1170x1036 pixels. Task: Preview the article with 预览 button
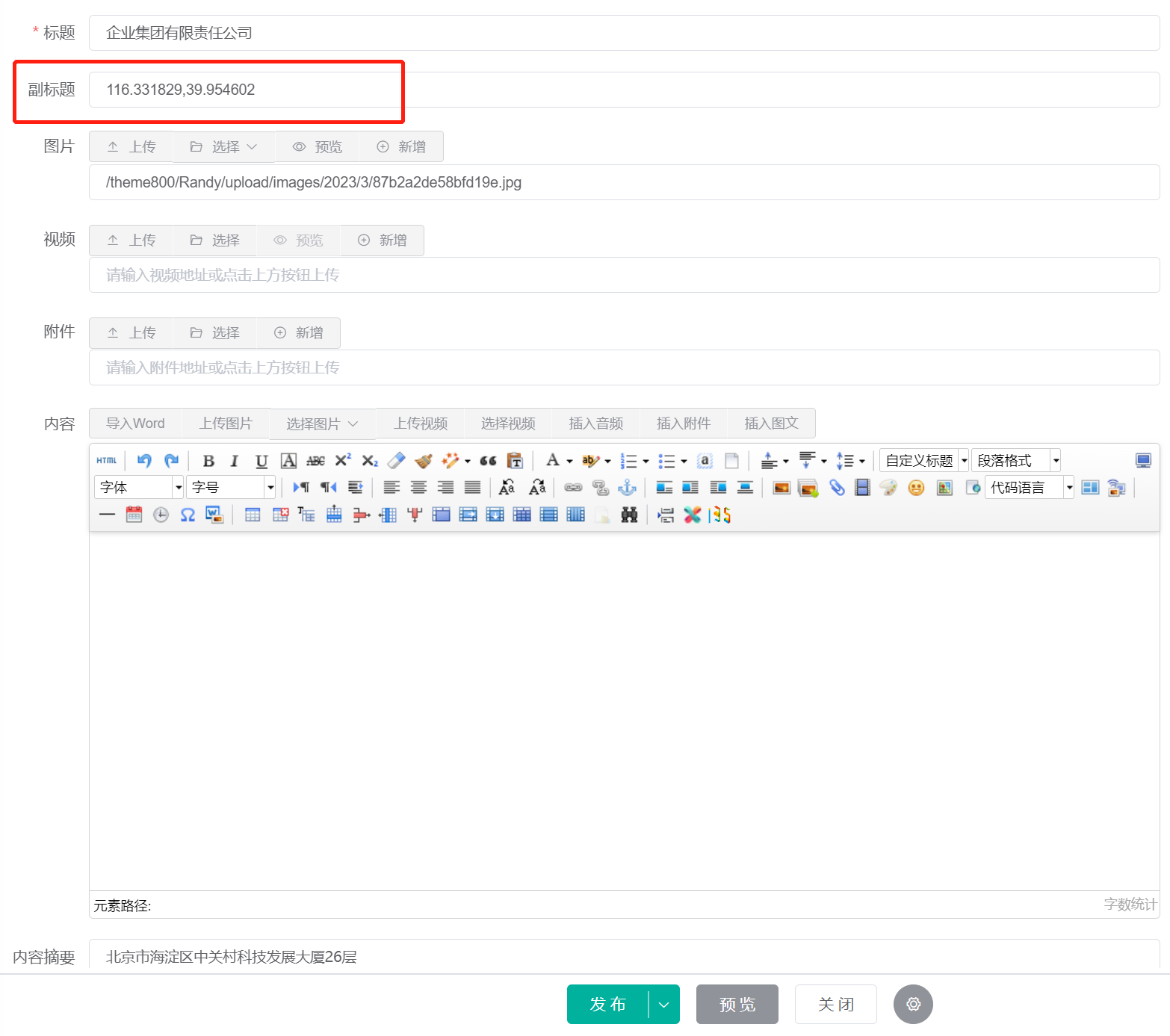(x=737, y=1005)
